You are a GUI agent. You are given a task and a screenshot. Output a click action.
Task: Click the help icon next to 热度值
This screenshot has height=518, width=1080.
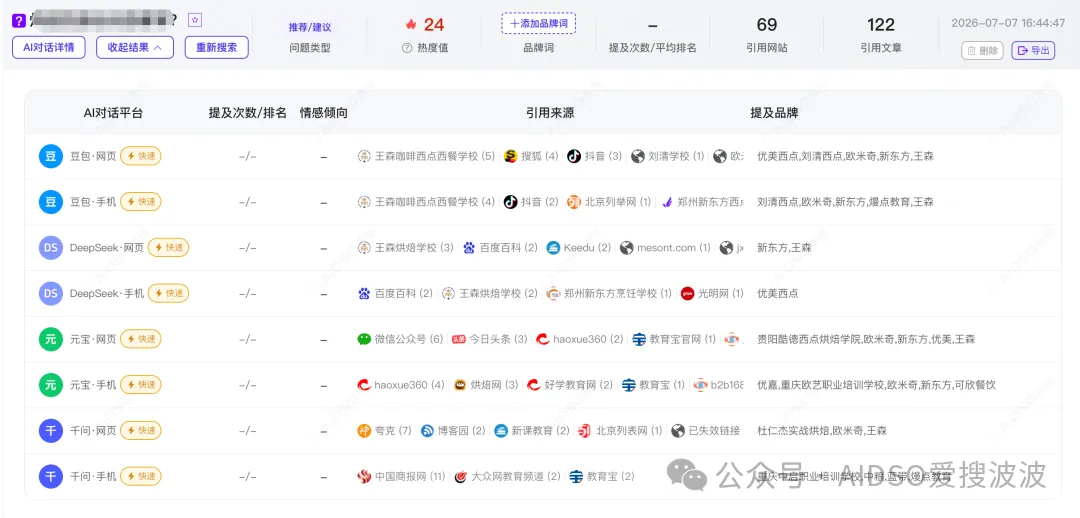[407, 48]
